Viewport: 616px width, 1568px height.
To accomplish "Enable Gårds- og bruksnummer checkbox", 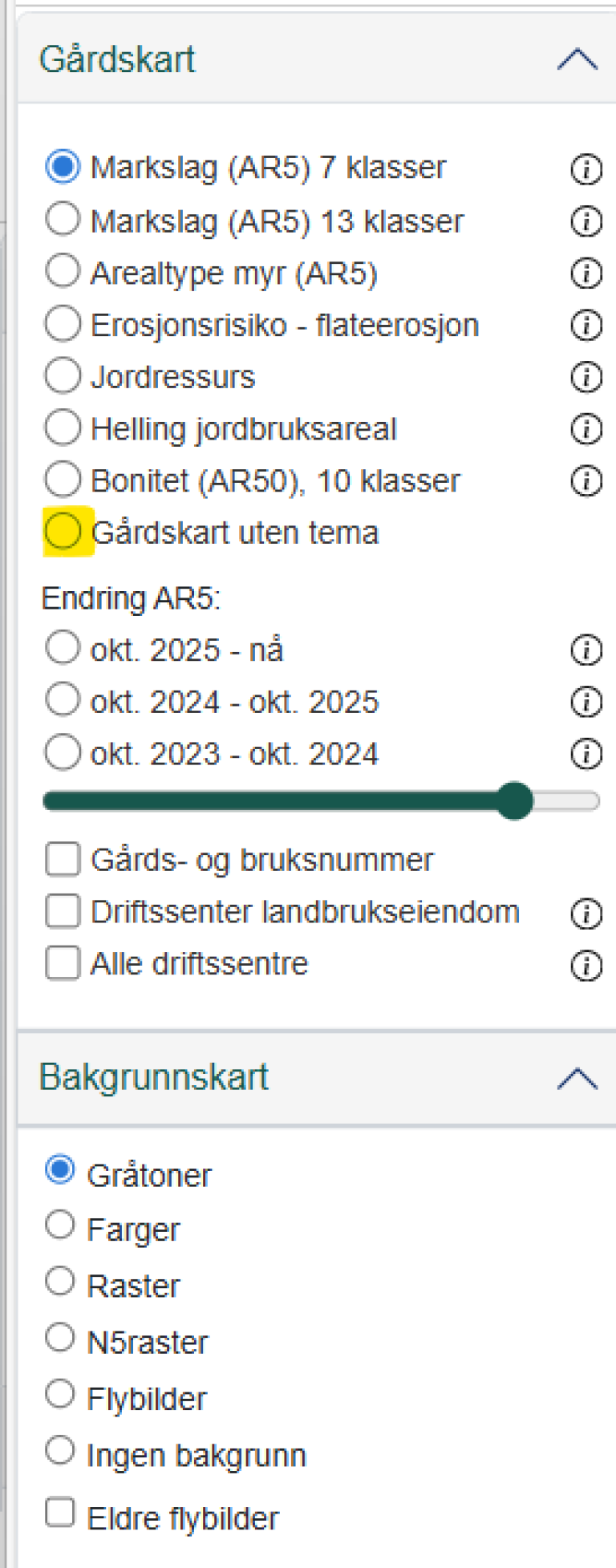I will [x=63, y=860].
